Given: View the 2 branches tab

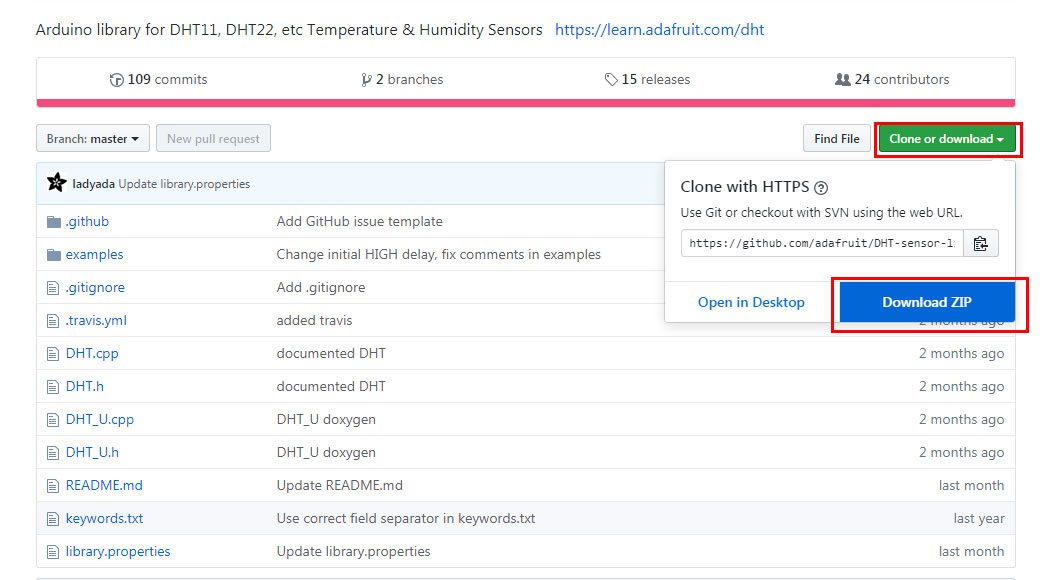Looking at the screenshot, I should coord(402,80).
